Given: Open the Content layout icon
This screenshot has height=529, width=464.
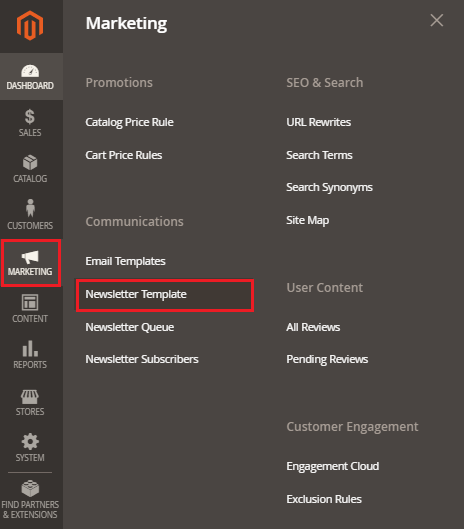Looking at the screenshot, I should click(x=30, y=302).
